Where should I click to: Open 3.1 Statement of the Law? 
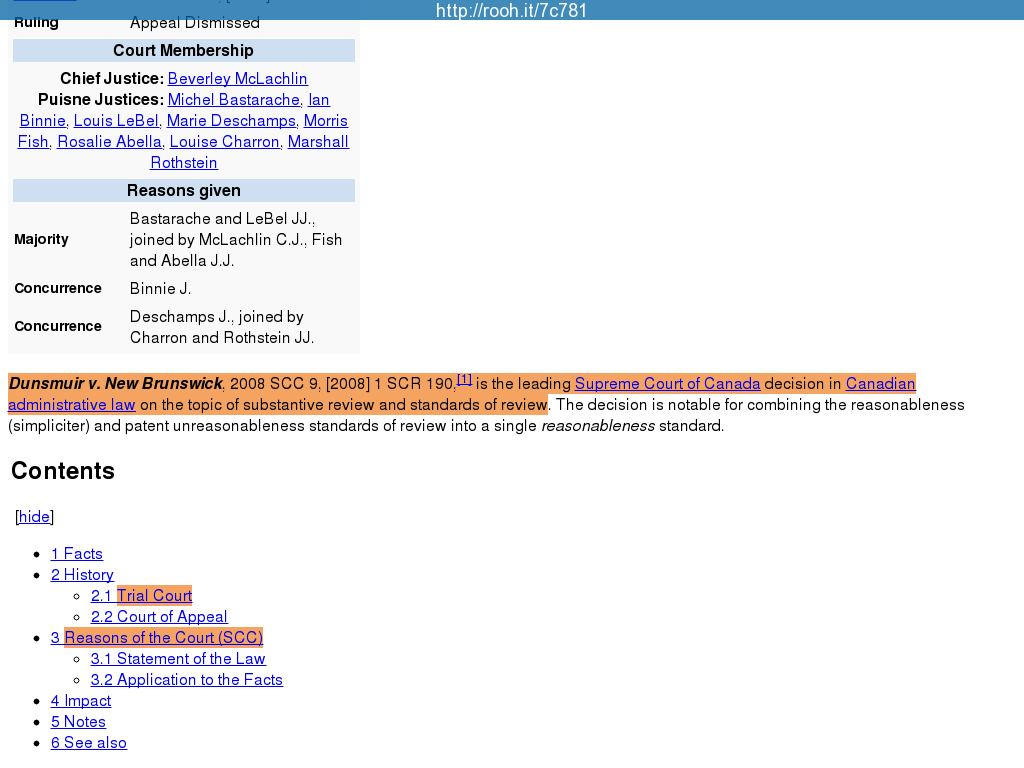point(178,659)
